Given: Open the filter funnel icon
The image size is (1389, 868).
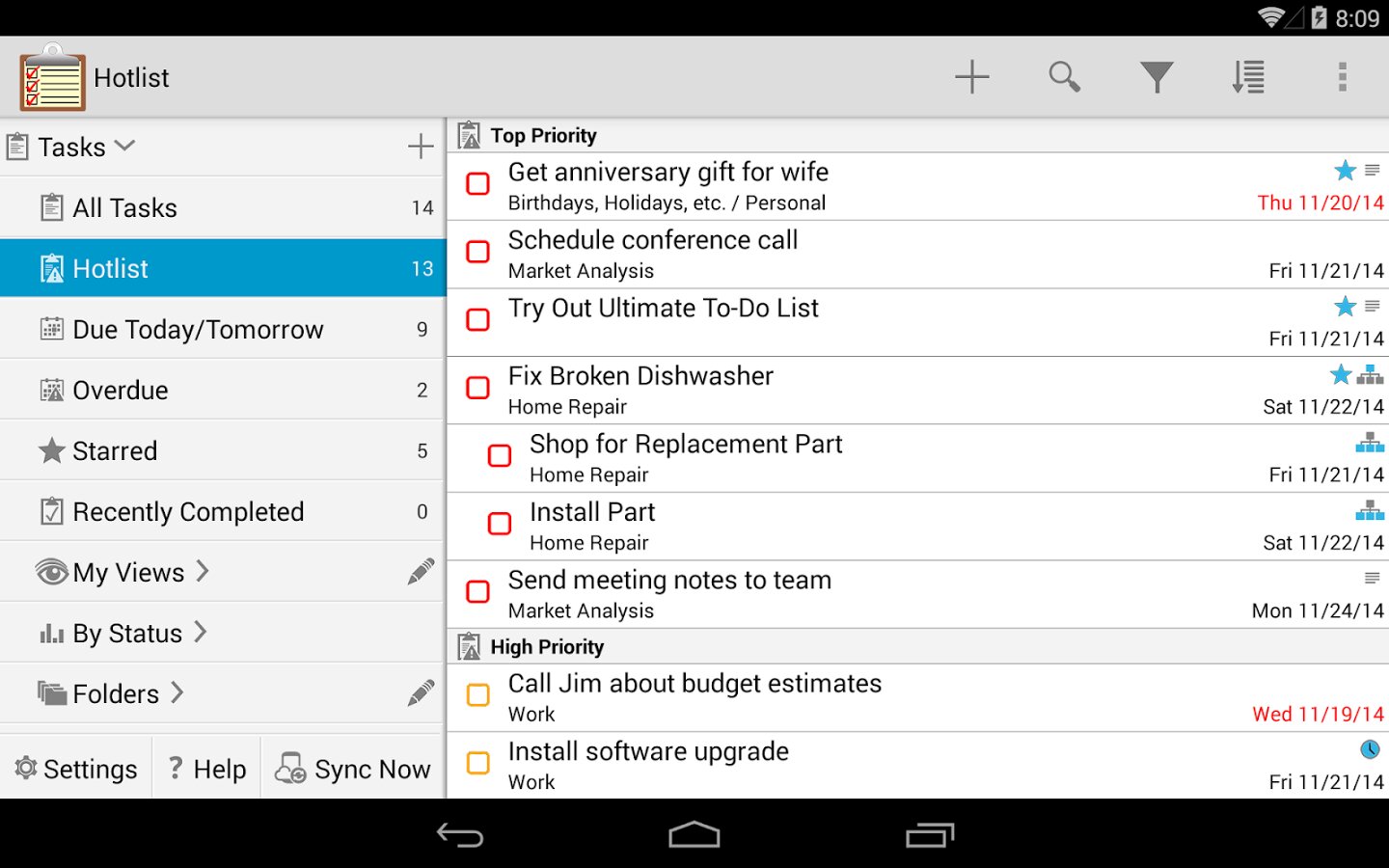Looking at the screenshot, I should tap(1156, 77).
